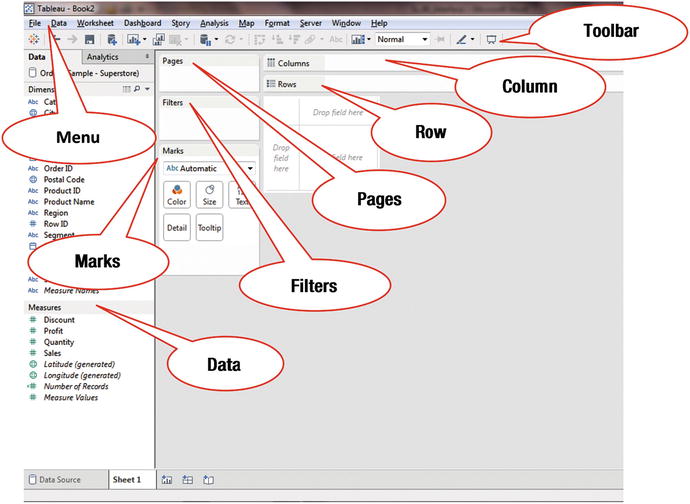Click the Group Members paperclip icon
The width and height of the screenshot is (690, 504).
click(310, 40)
